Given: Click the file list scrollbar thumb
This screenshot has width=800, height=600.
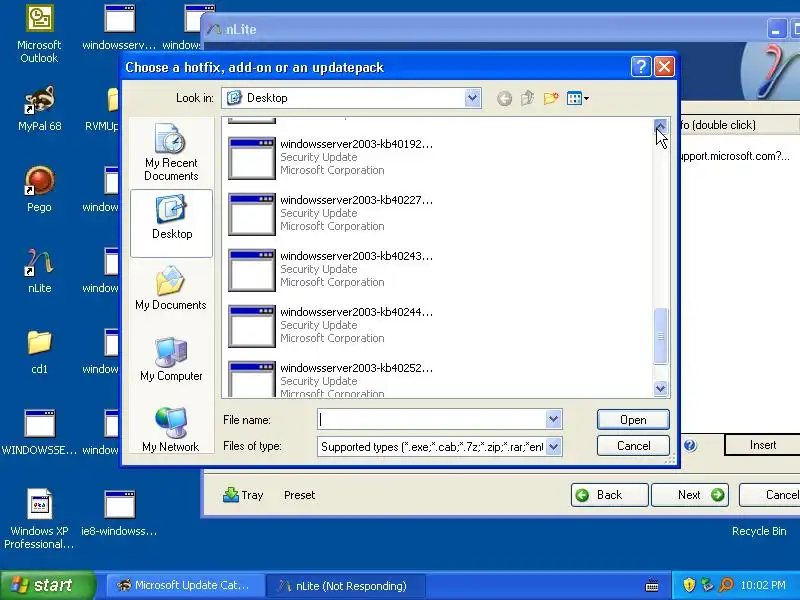Looking at the screenshot, I should pos(660,336).
